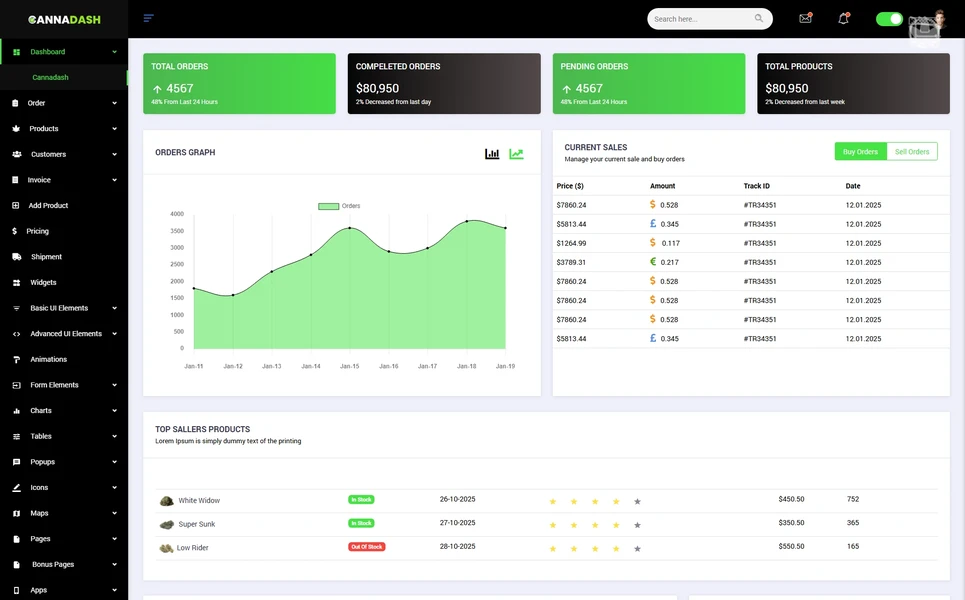The height and width of the screenshot is (600, 965).
Task: Switch orders graph to line chart view
Action: (515, 153)
